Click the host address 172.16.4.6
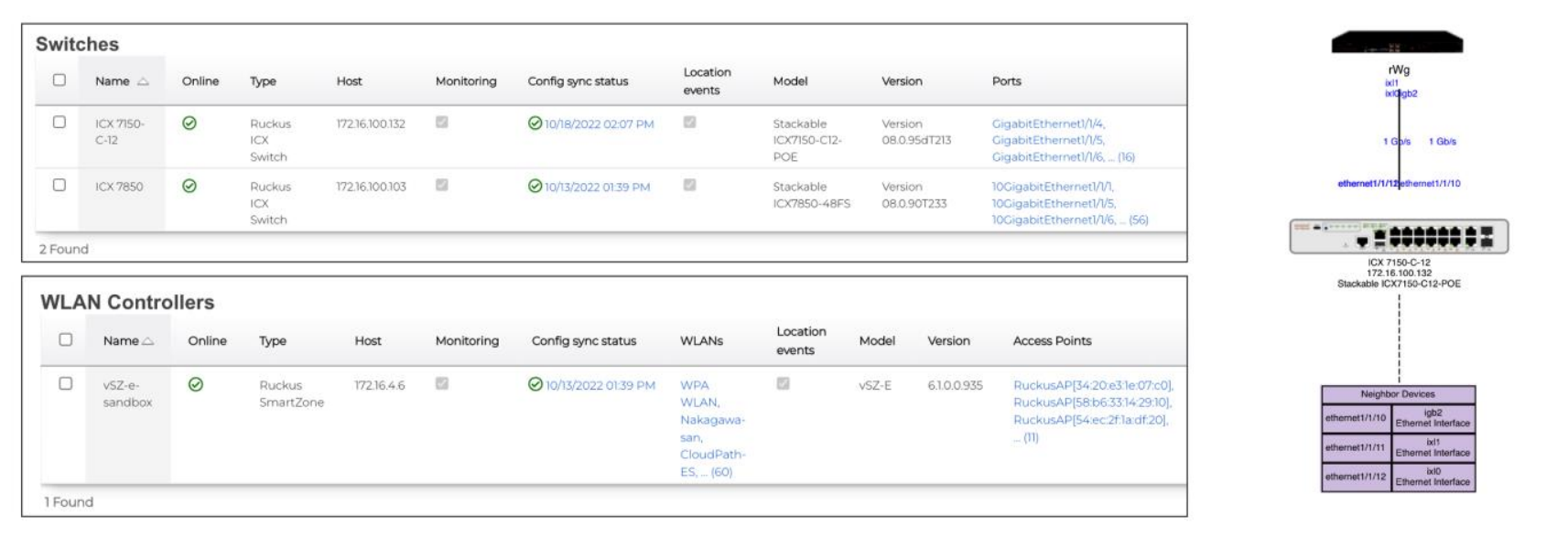 click(380, 386)
